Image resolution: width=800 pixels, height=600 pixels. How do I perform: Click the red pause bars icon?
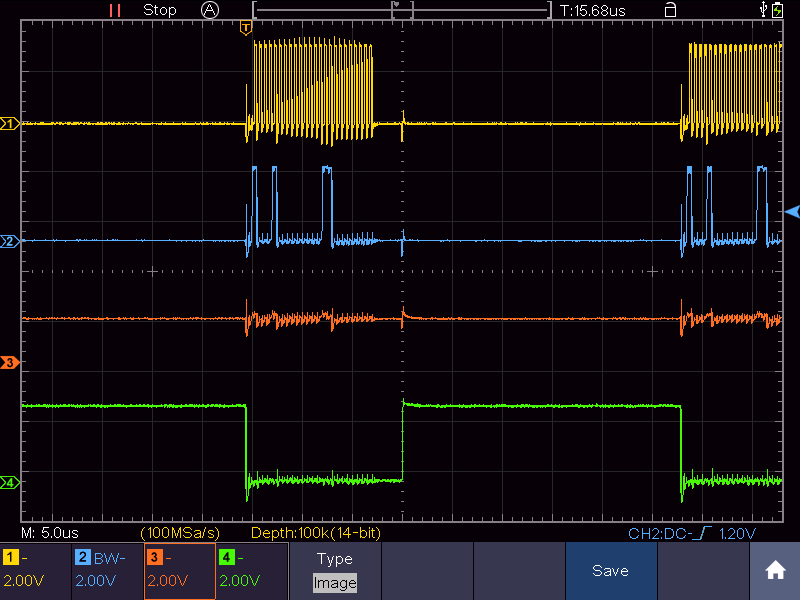click(x=115, y=10)
